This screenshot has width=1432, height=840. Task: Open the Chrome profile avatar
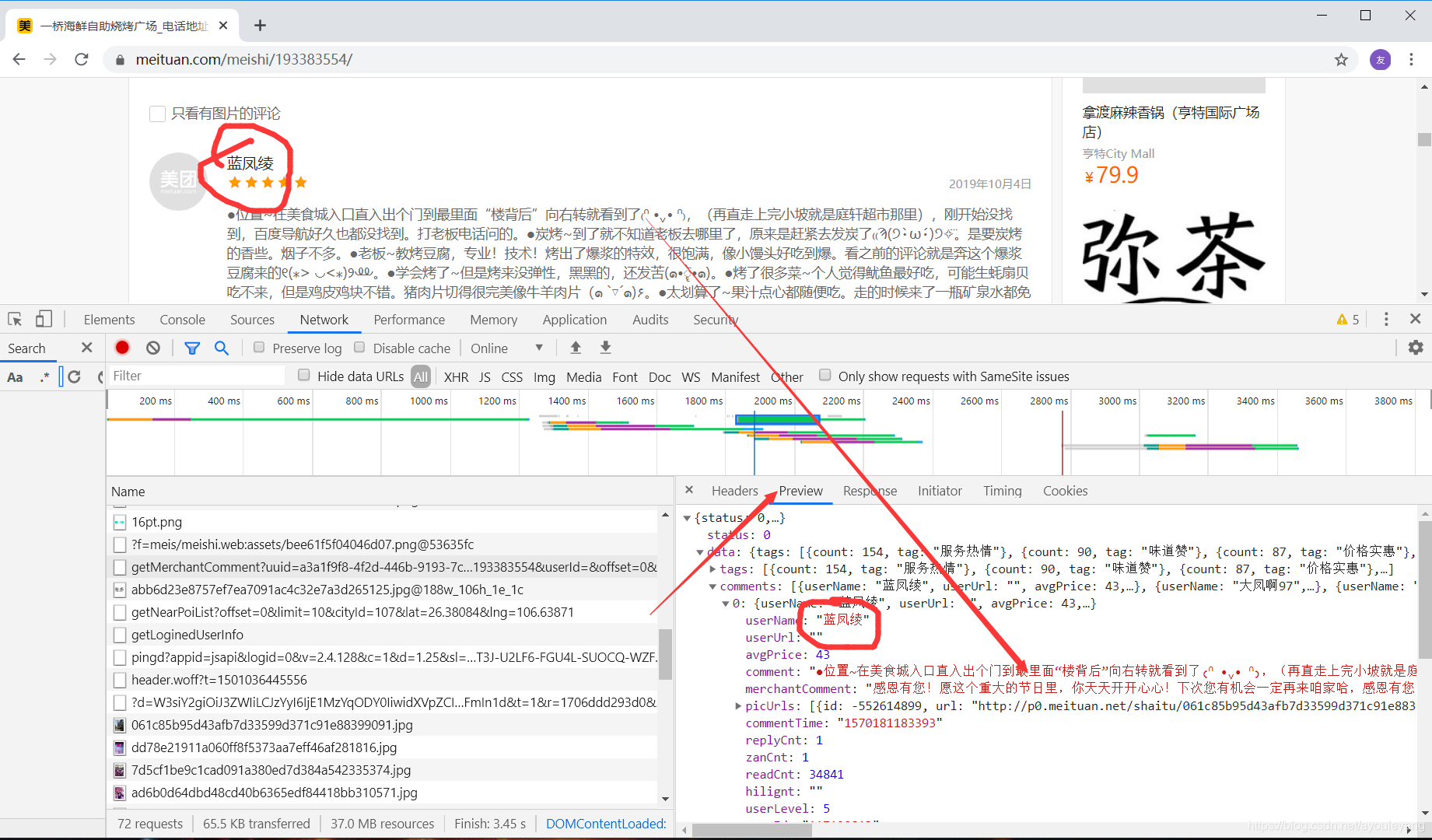coord(1380,60)
